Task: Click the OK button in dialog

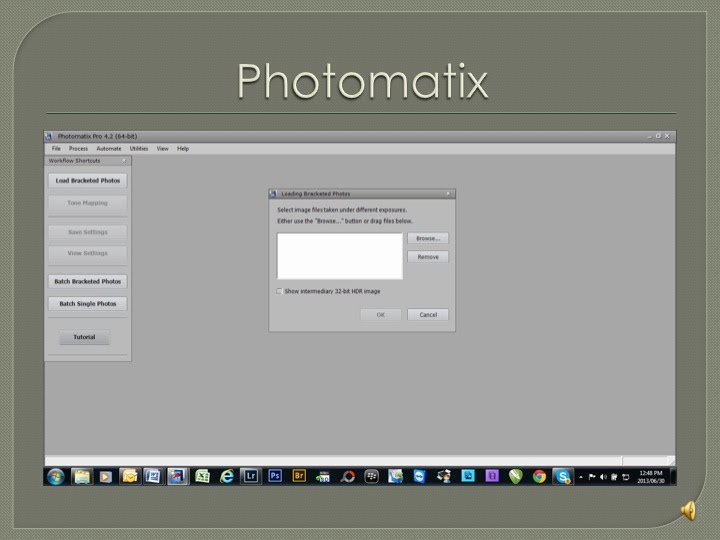Action: (x=381, y=315)
